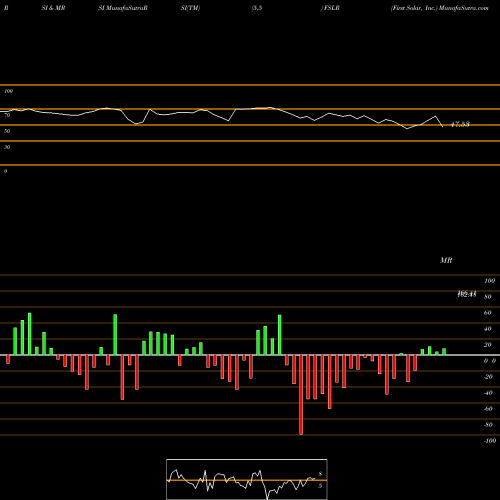Click the FSLR ticker text in the header

click(332, 8)
